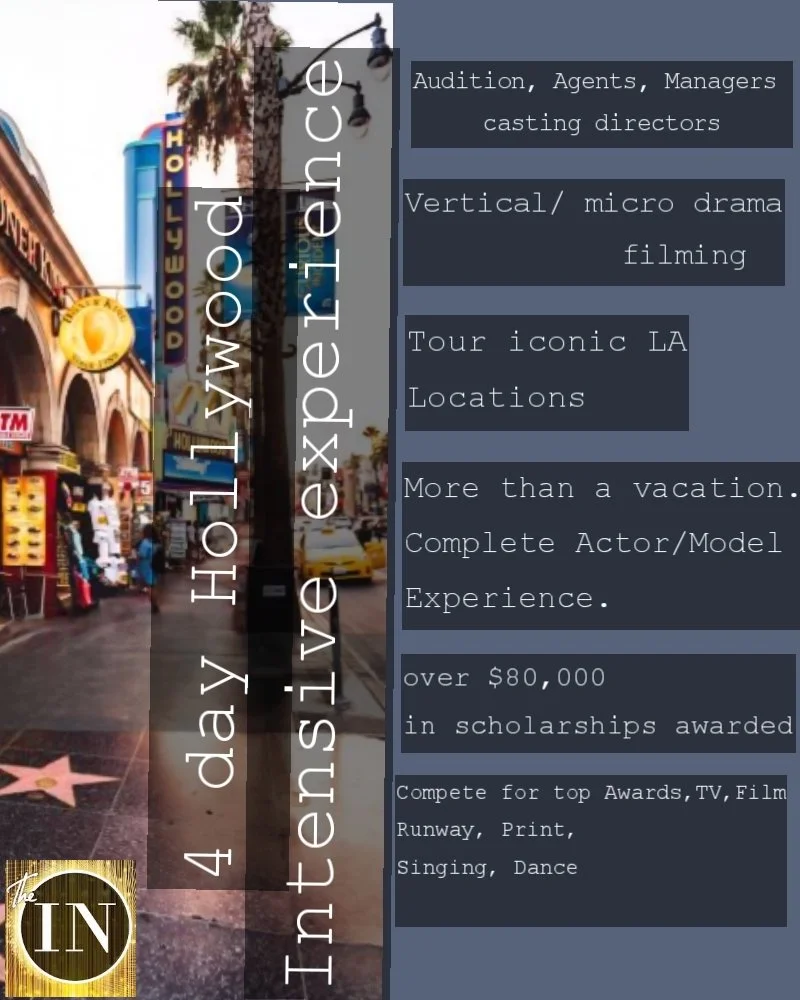Click "over $80,000" text
The width and height of the screenshot is (800, 1000).
point(504,677)
